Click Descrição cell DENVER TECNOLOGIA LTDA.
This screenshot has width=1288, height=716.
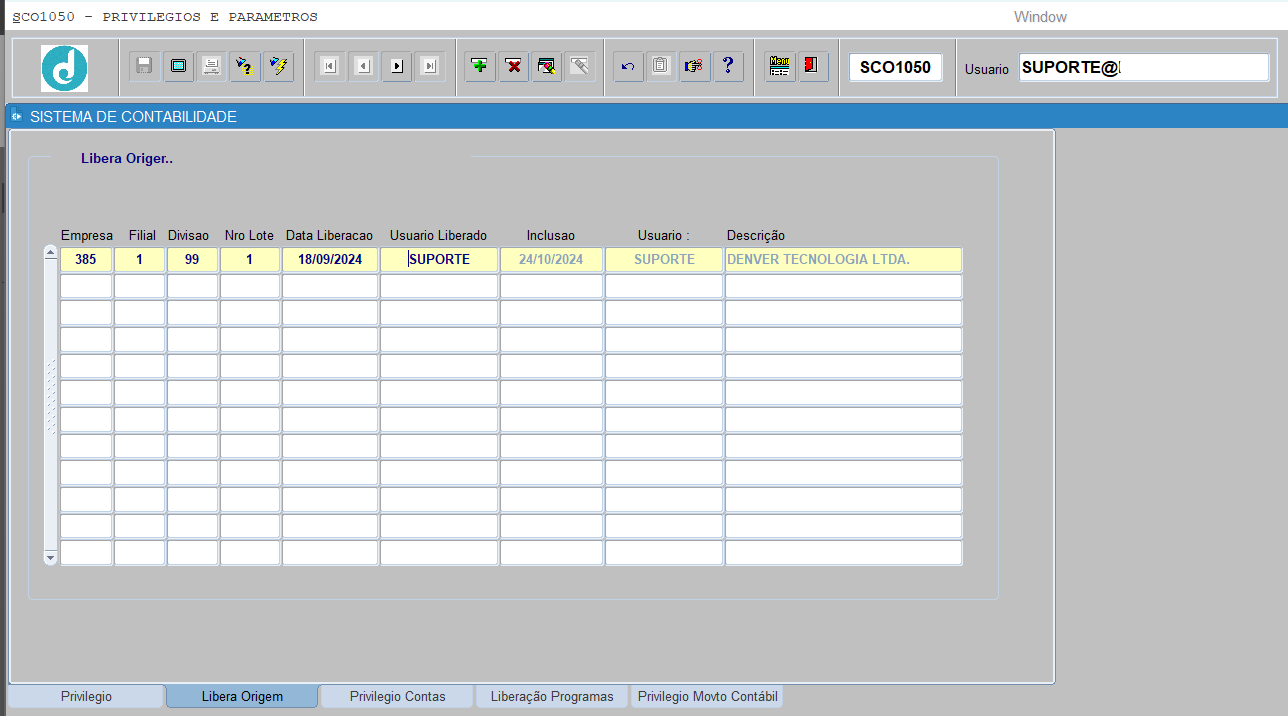(x=844, y=260)
